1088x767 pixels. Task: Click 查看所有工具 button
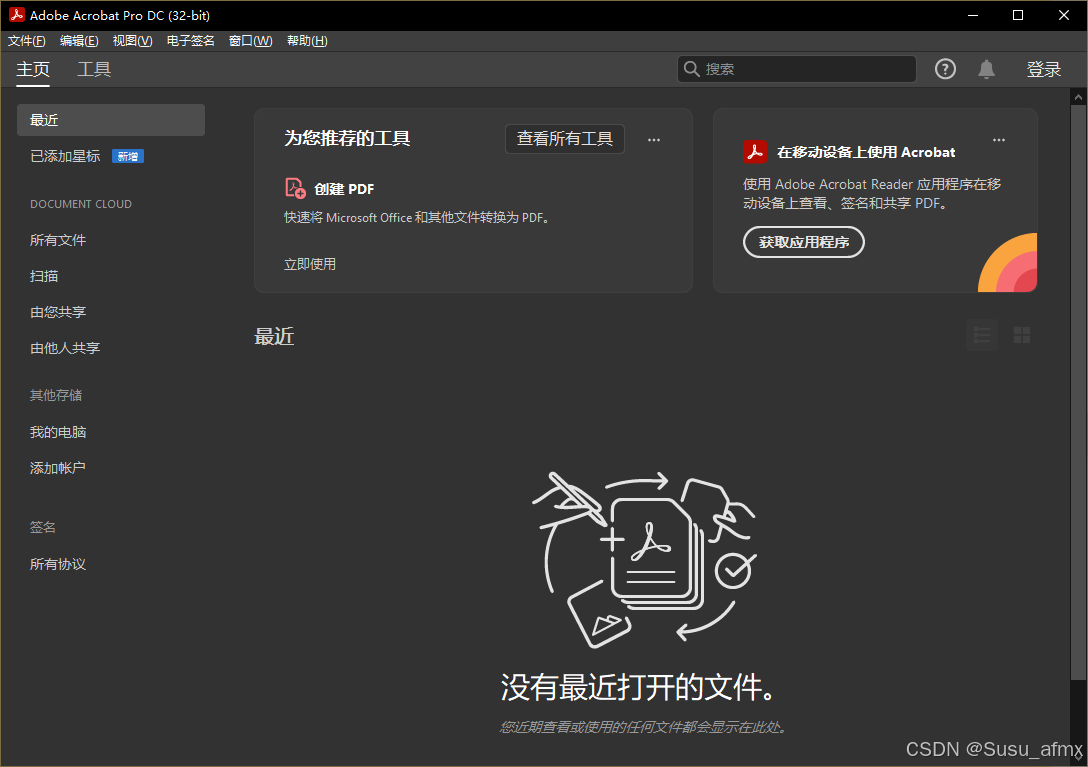click(565, 139)
